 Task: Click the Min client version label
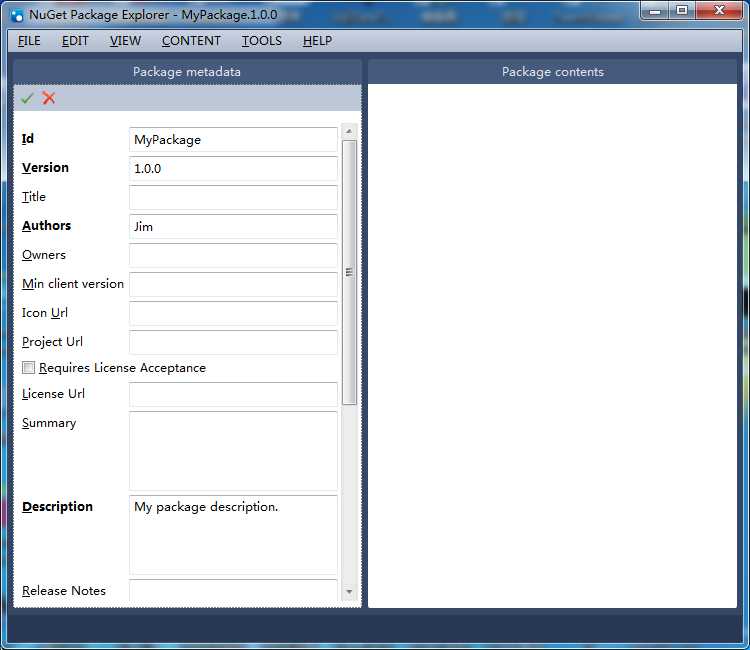(73, 284)
